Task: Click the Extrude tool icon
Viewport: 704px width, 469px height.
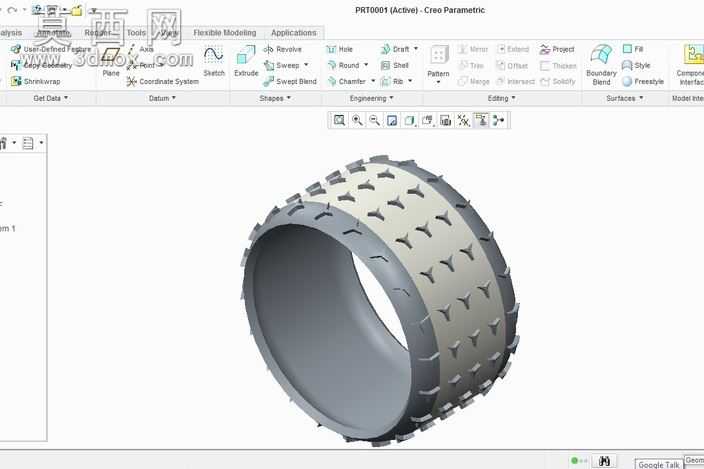Action: coord(246,56)
